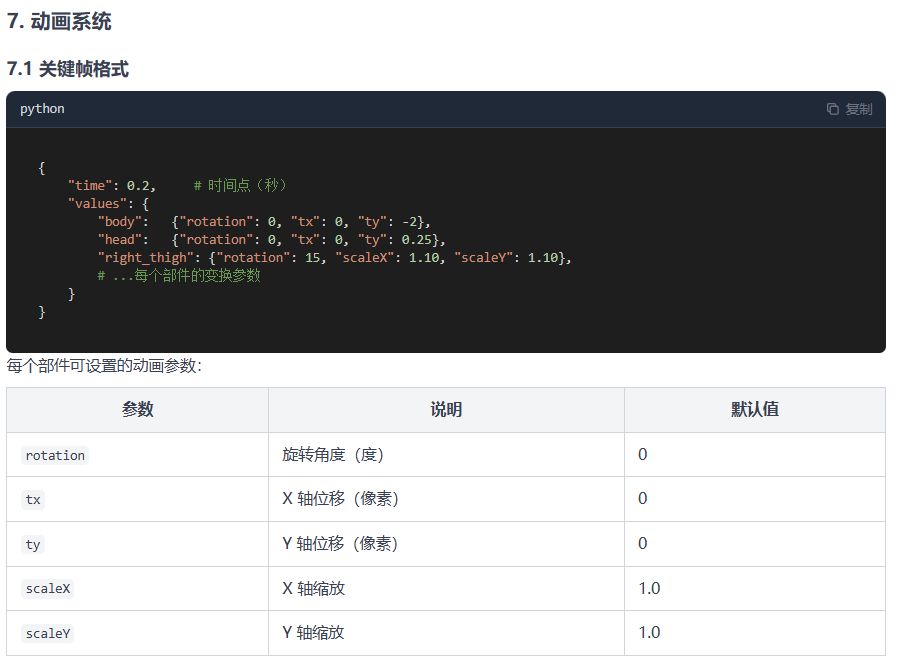Viewport: 902px width, 664px height.
Task: Select the tx parameter tag in table
Action: click(x=34, y=499)
